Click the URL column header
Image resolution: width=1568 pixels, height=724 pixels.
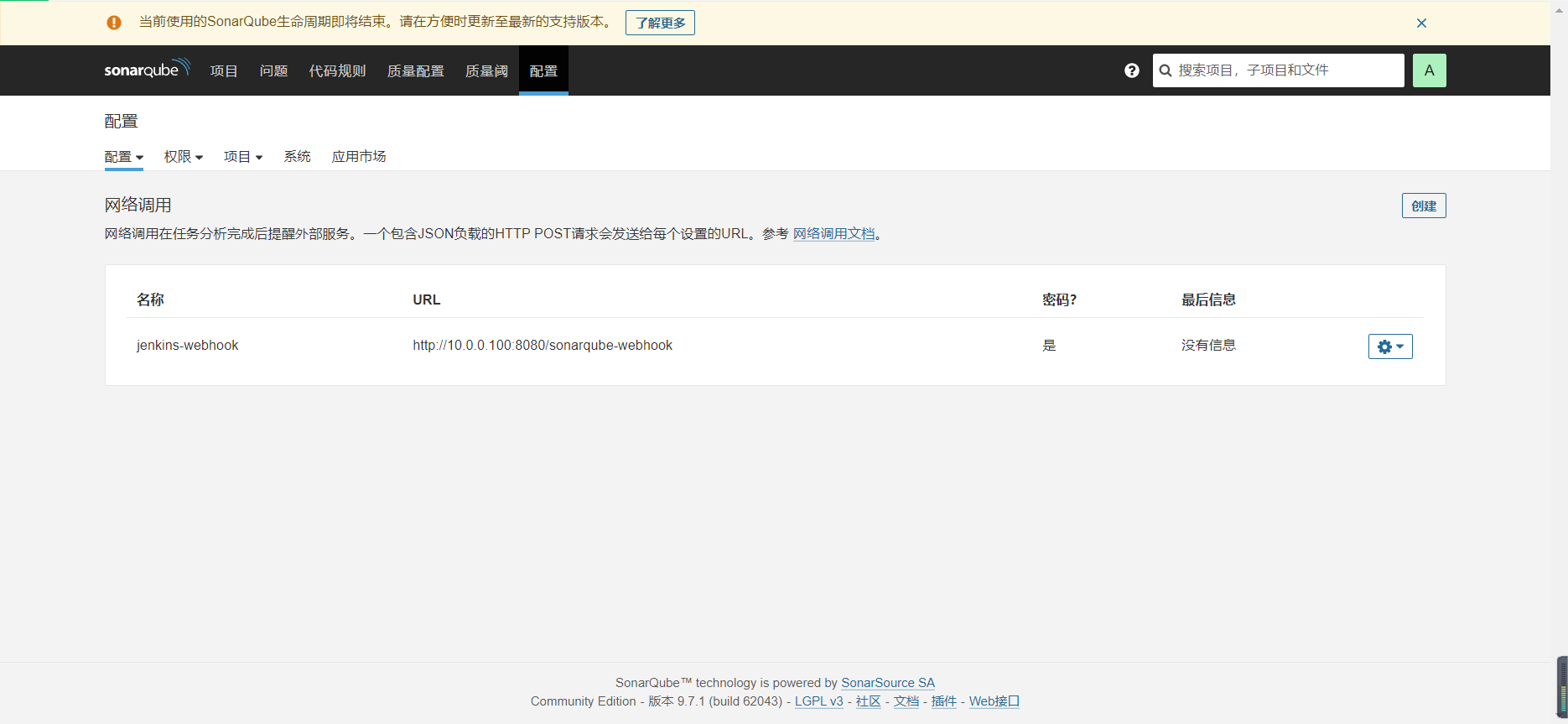(x=427, y=299)
